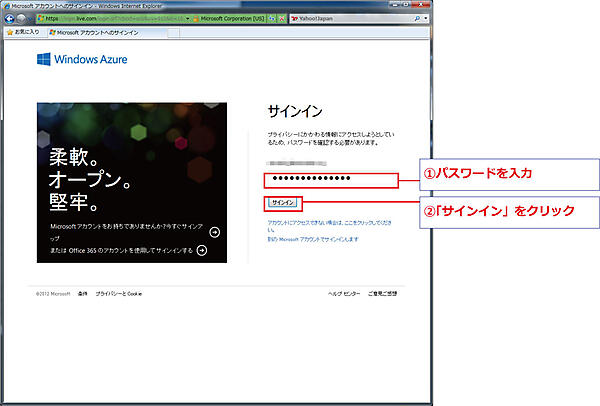600x406 pixels.
Task: Open a new blank tab
Action: (x=174, y=33)
